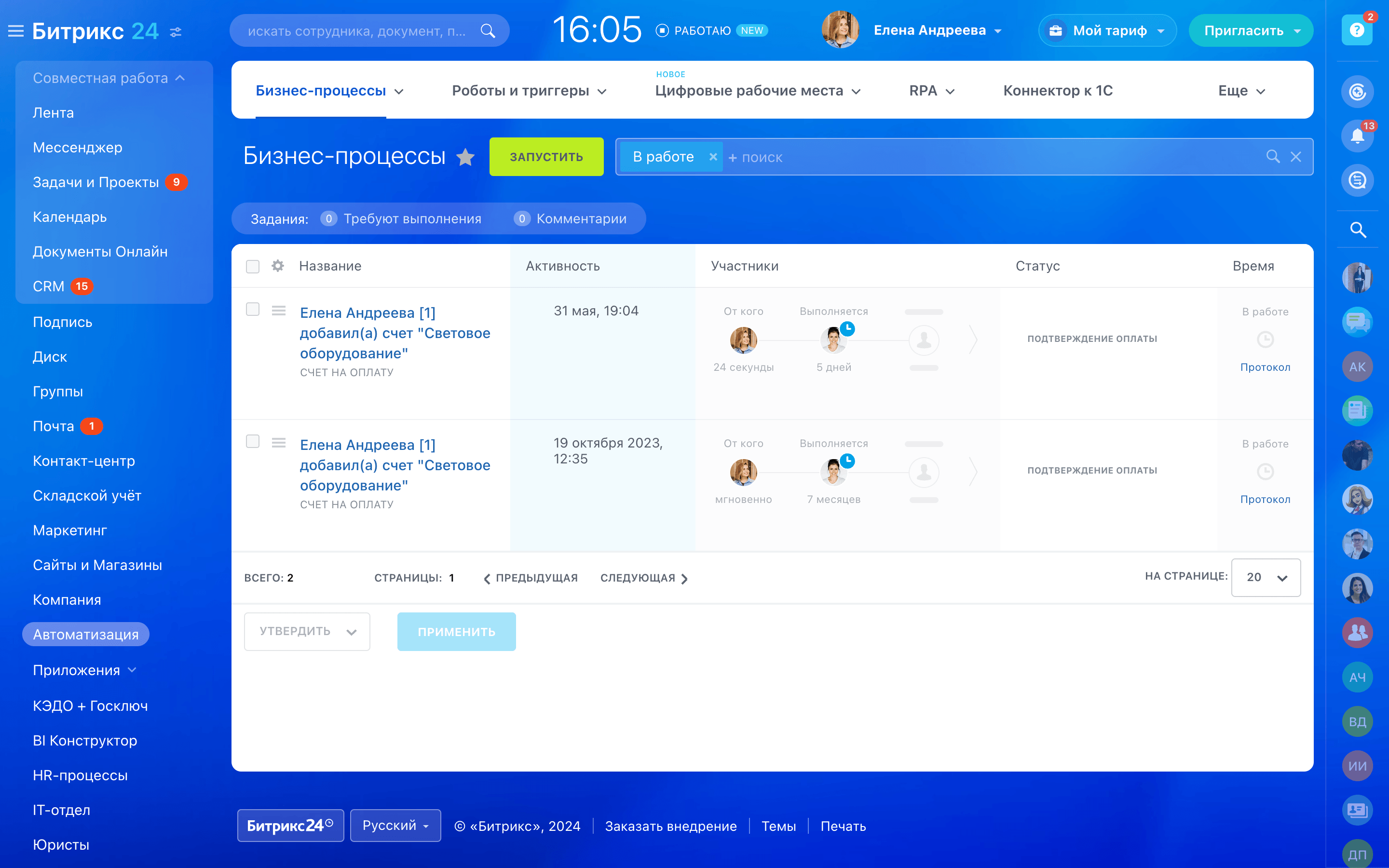Open HR-процессы in the sidebar
The height and width of the screenshot is (868, 1389).
pyautogui.click(x=80, y=775)
